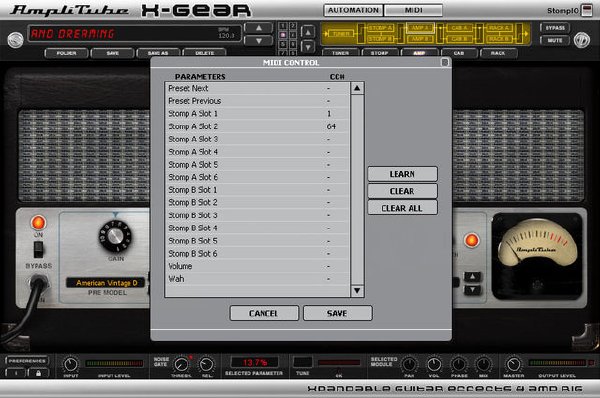
Task: Click the round logo button left of preset display
Action: pos(15,39)
